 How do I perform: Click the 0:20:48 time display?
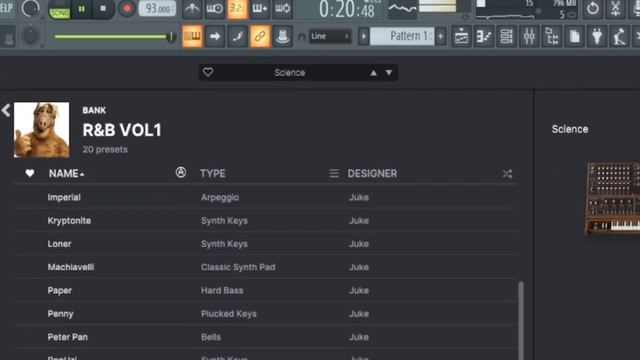(x=346, y=10)
